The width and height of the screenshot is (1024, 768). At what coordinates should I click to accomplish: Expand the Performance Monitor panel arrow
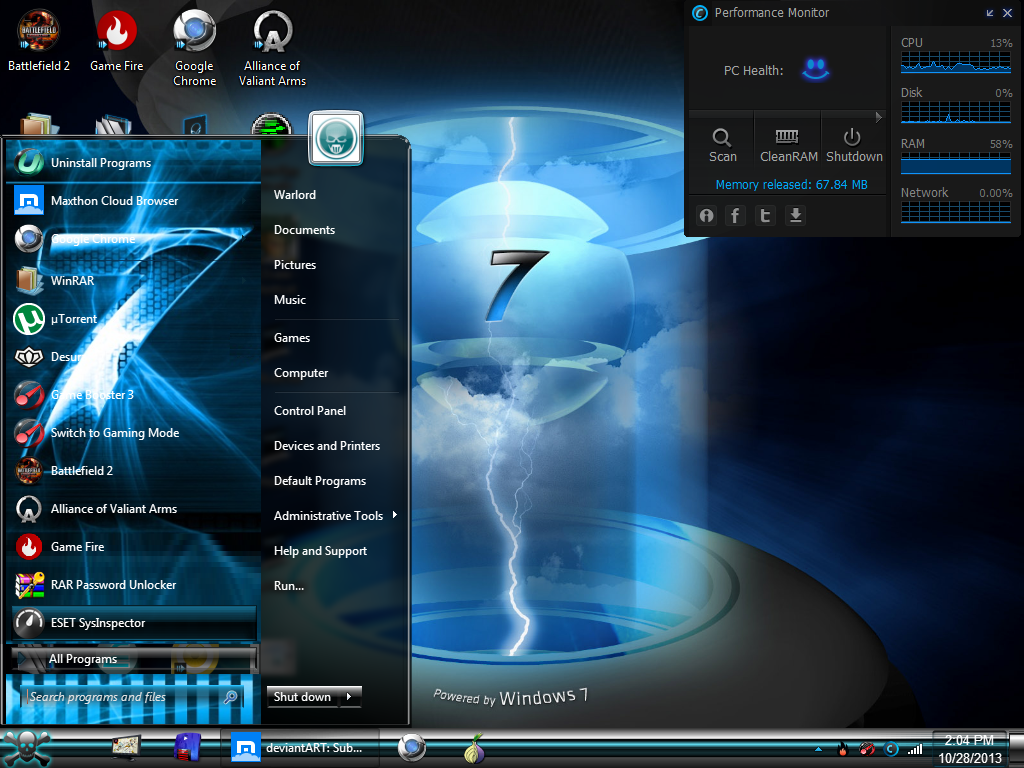(x=879, y=117)
